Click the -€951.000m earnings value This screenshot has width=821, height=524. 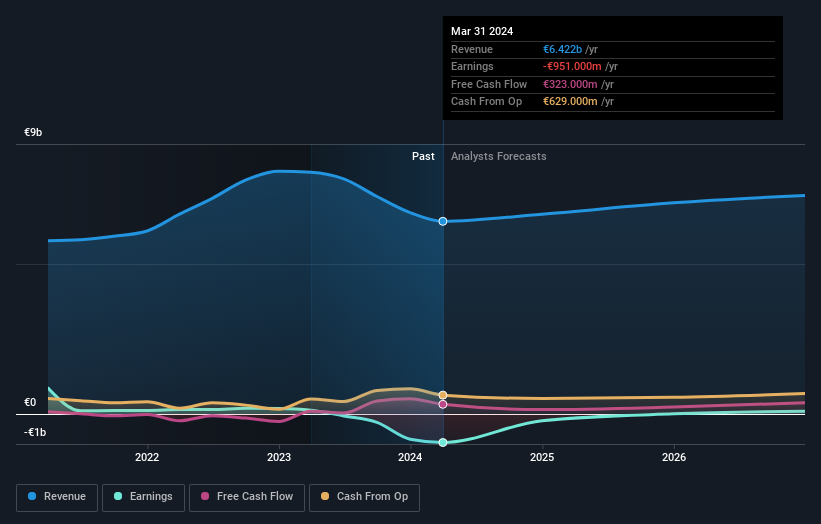tap(572, 66)
